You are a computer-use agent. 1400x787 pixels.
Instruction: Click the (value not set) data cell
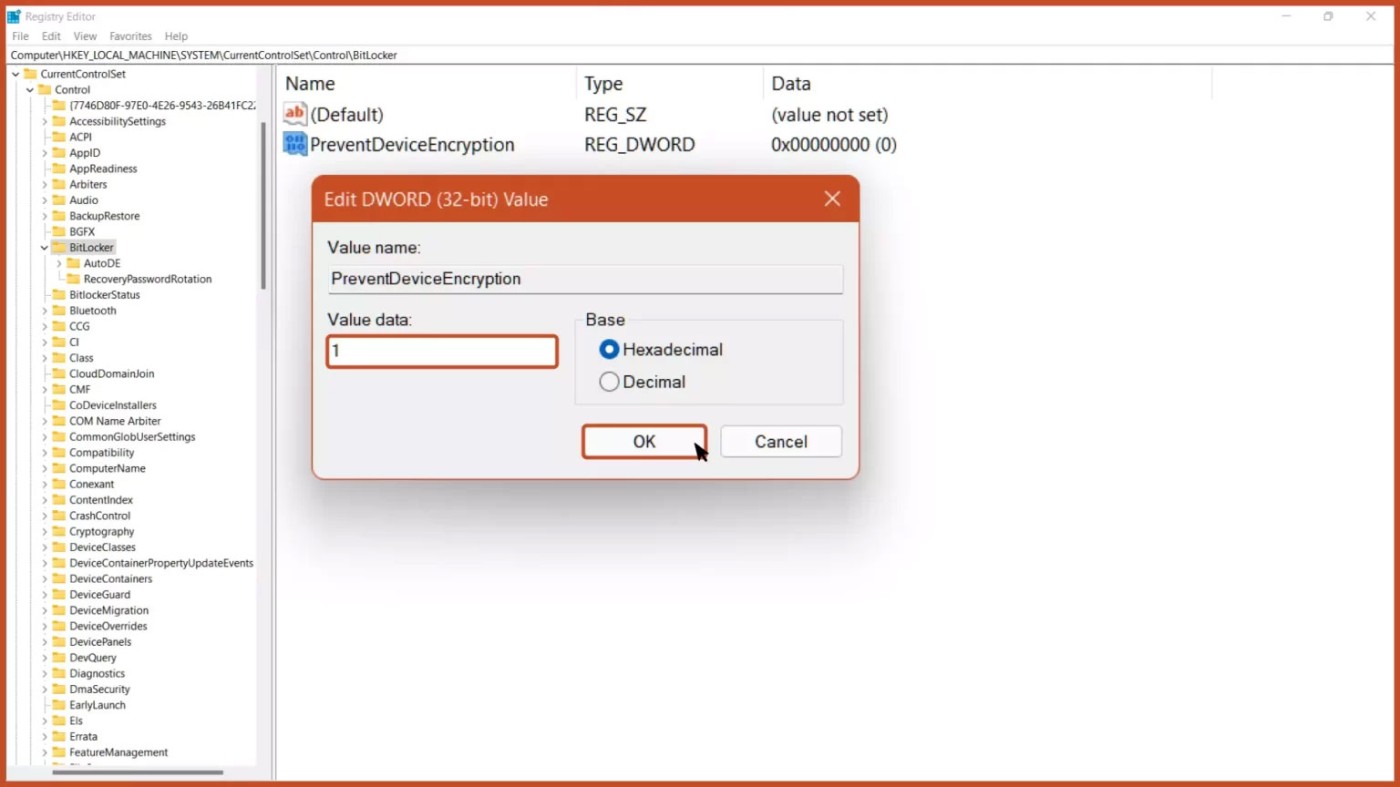(x=830, y=114)
